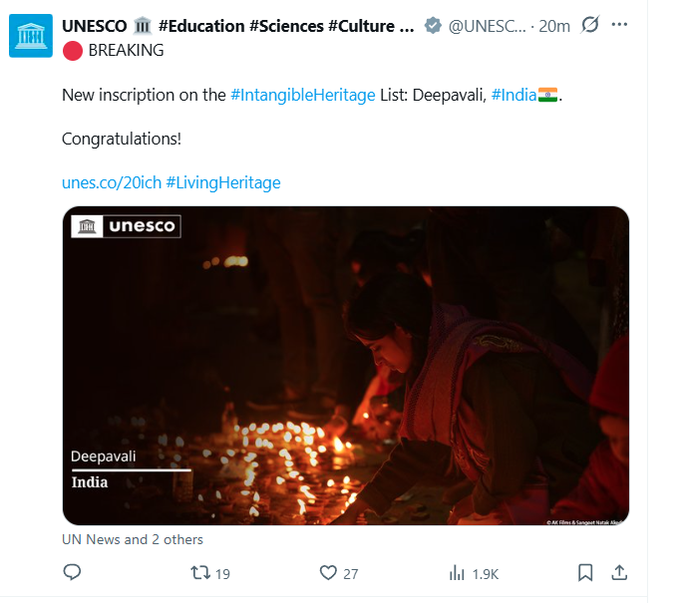Like the post with the heart icon
Screen dimensions: 680x603
(328, 573)
